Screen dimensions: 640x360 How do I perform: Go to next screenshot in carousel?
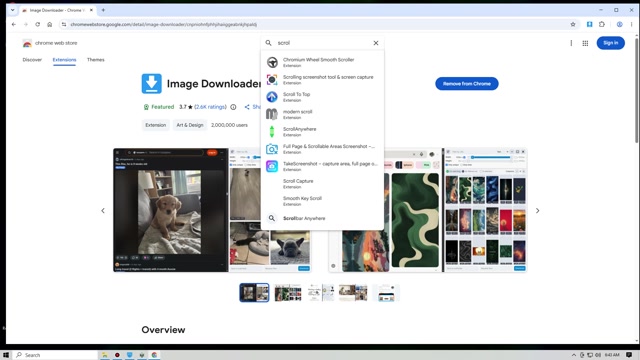[538, 211]
